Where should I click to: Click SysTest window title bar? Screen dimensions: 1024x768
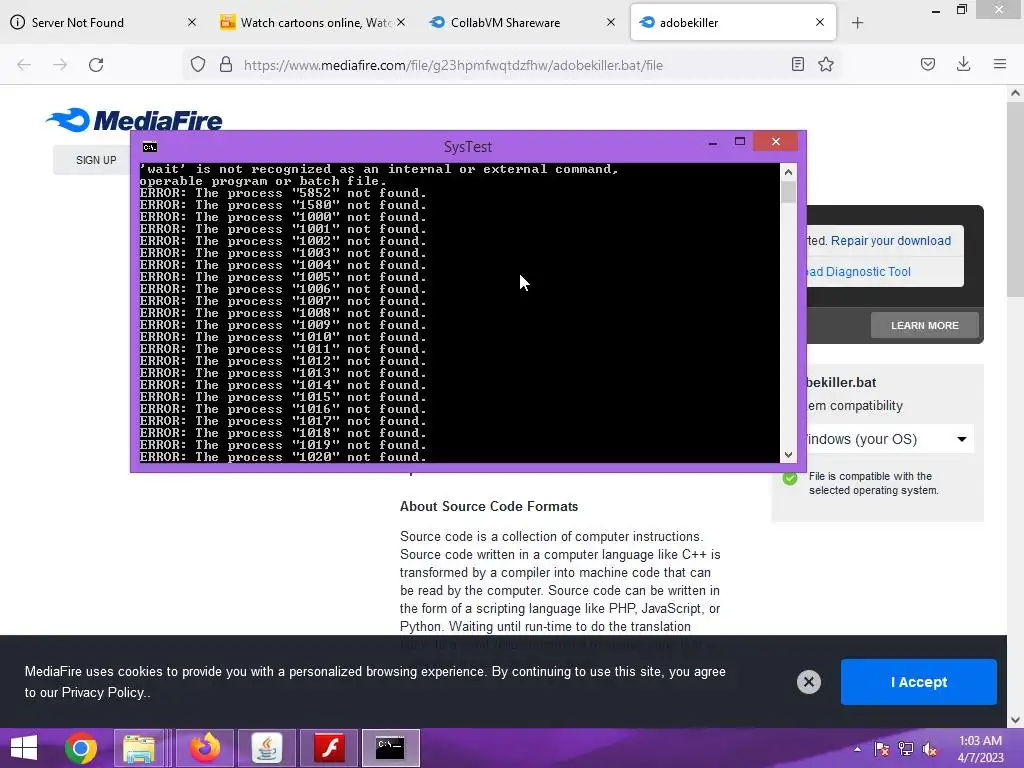[x=468, y=146]
